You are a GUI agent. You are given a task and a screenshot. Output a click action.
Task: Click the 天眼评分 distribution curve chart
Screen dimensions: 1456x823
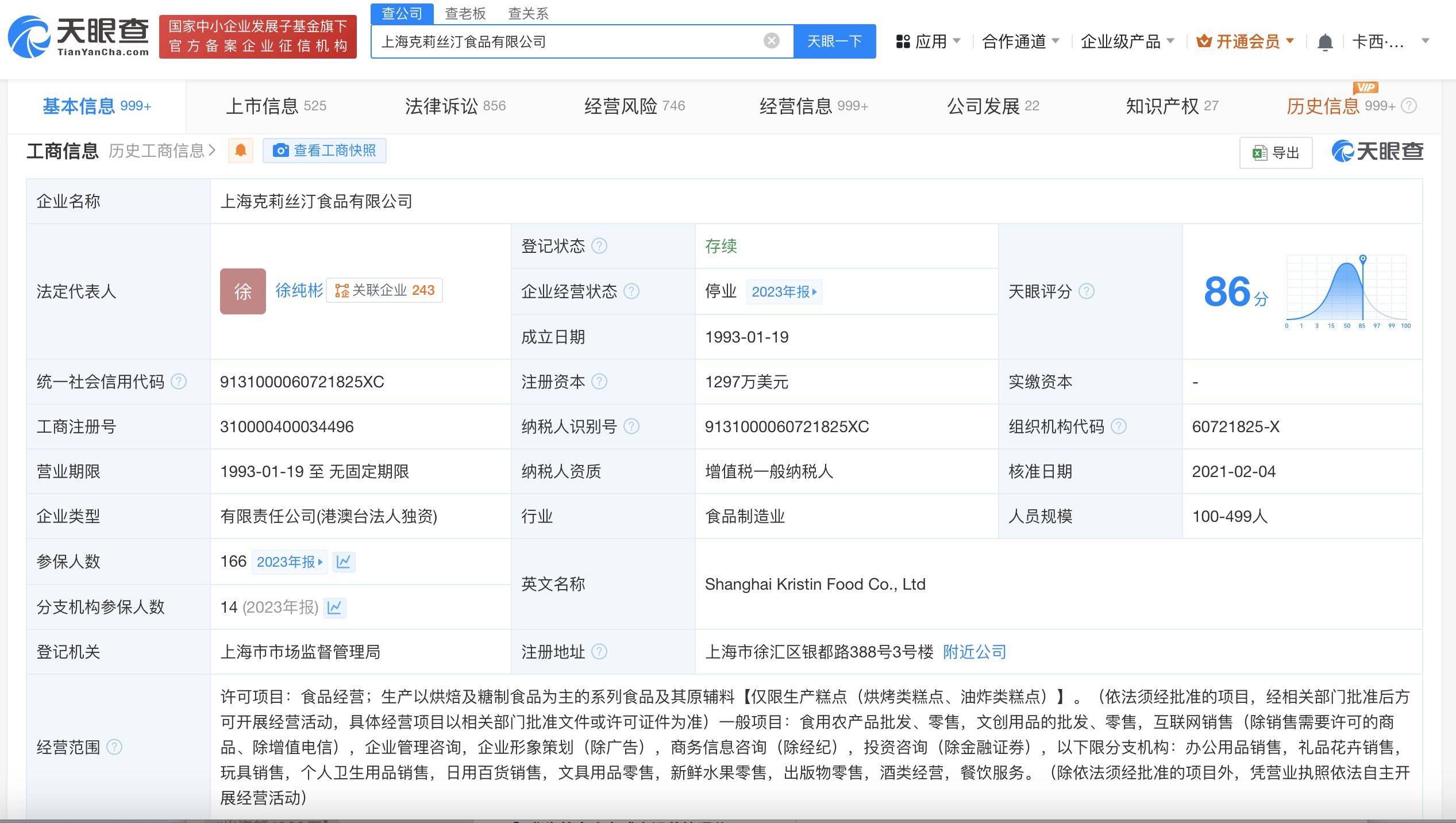coord(1348,291)
